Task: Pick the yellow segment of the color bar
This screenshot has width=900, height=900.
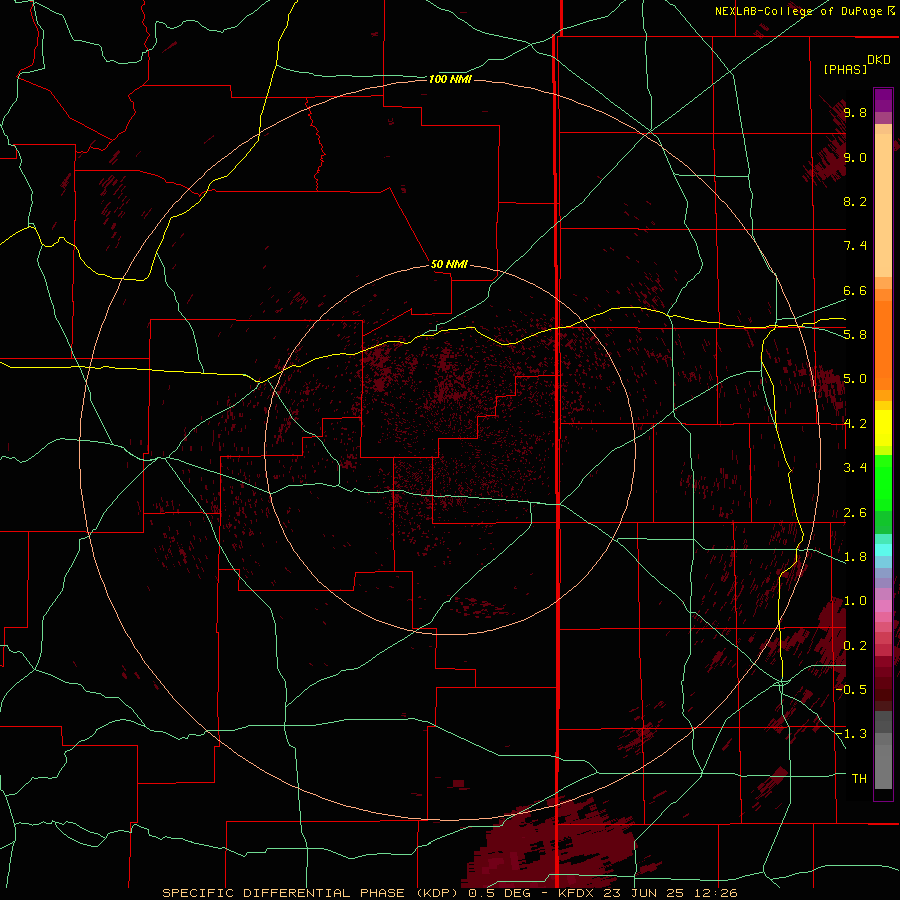Action: (x=883, y=428)
